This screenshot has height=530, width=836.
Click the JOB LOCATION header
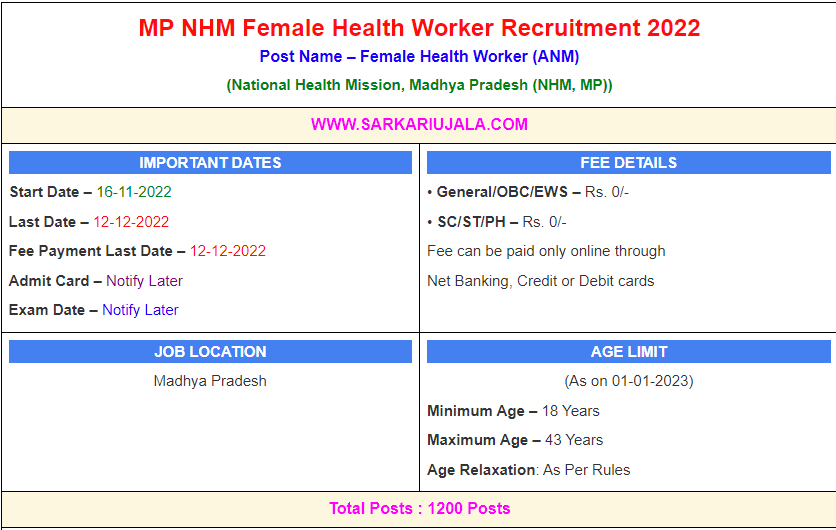click(x=210, y=352)
